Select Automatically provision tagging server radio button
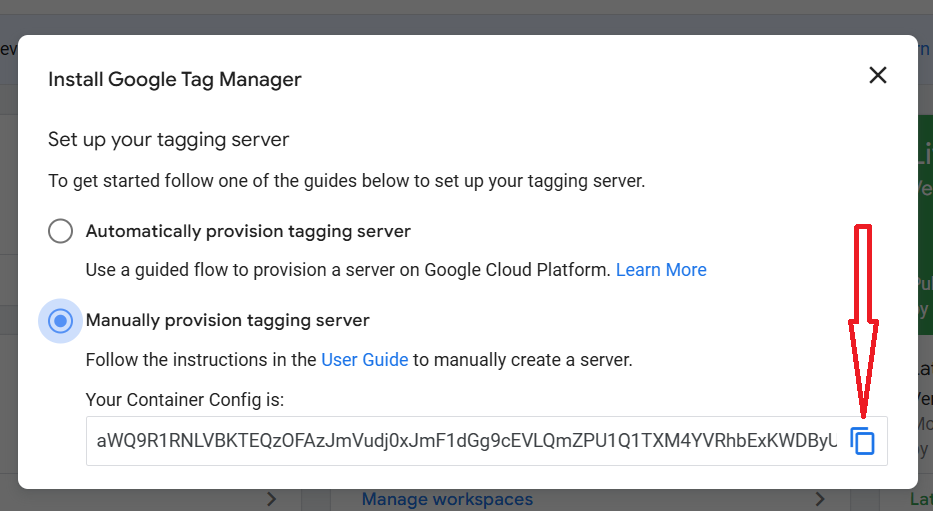The width and height of the screenshot is (933, 511). (x=61, y=231)
